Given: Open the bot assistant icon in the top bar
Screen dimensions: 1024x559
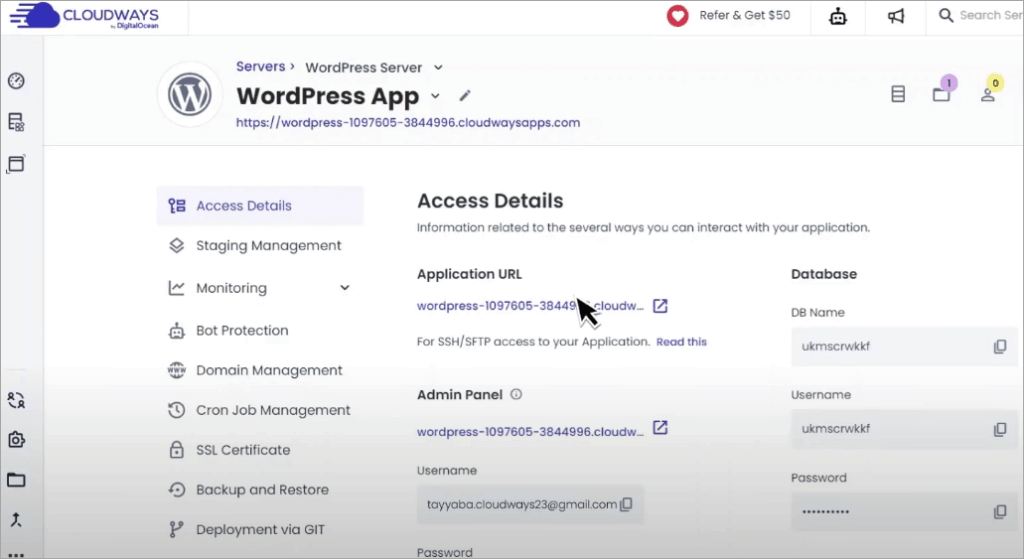Looking at the screenshot, I should click(838, 16).
